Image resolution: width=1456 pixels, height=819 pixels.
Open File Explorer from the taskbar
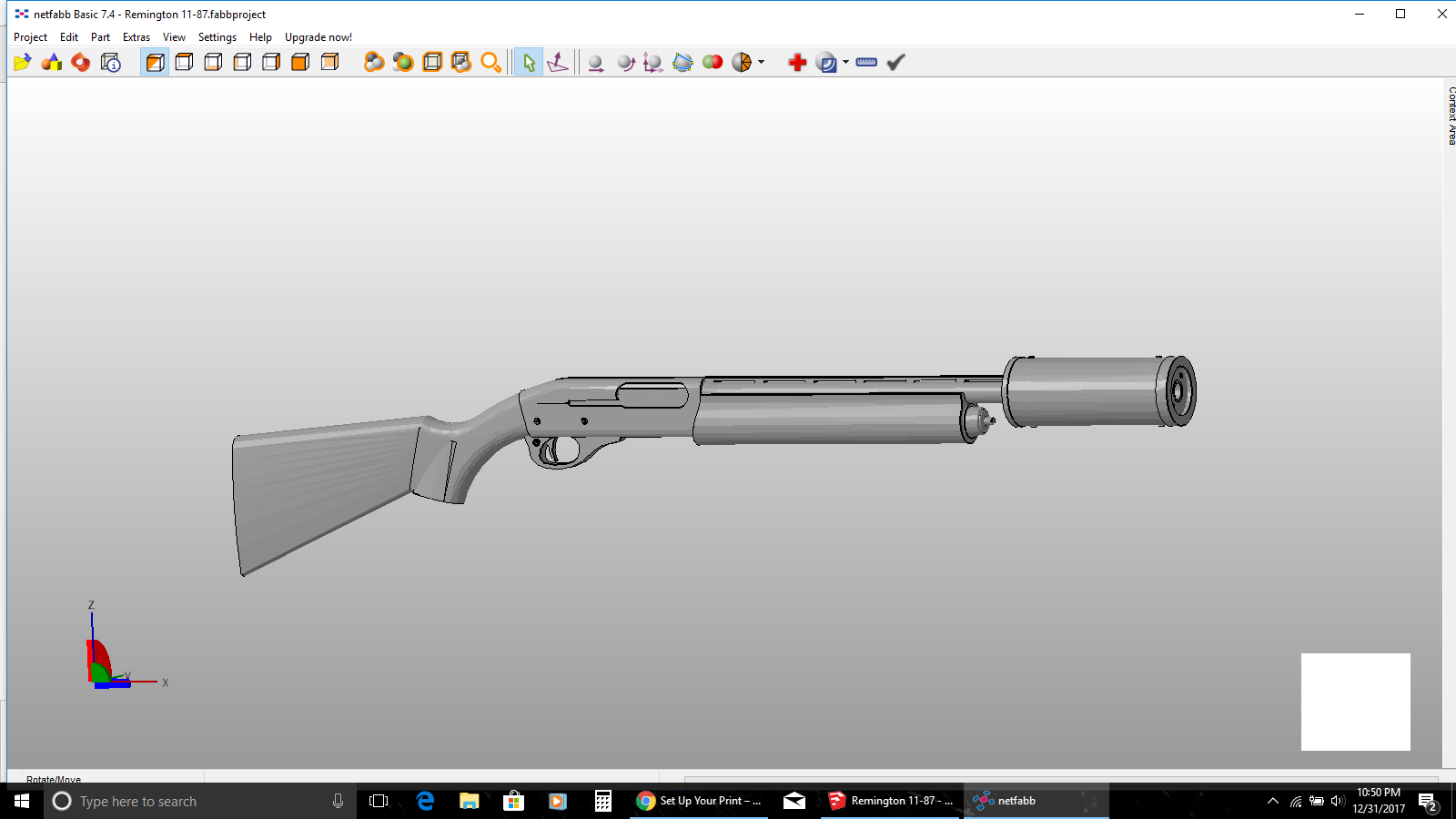(470, 801)
